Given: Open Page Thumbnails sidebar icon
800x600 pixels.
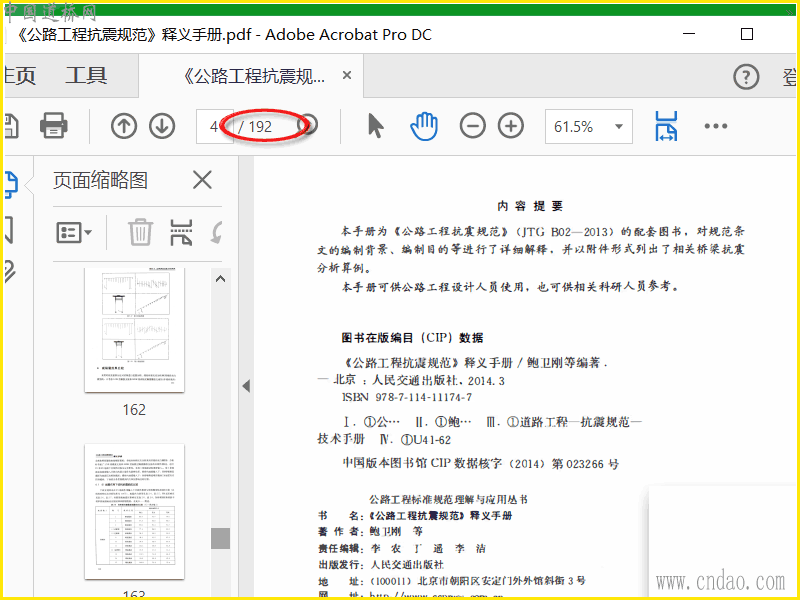Looking at the screenshot, I should 11,184.
